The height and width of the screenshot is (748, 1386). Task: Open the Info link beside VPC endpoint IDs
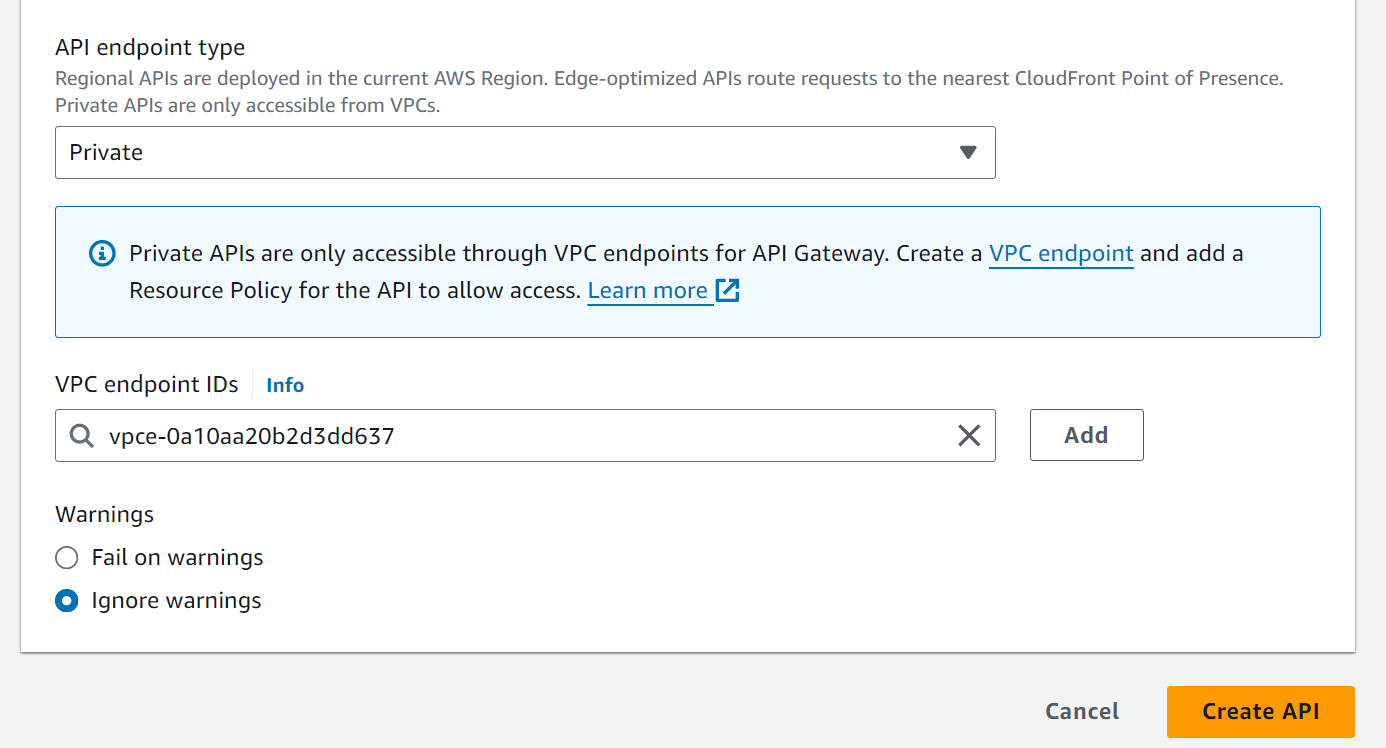pyautogui.click(x=285, y=385)
